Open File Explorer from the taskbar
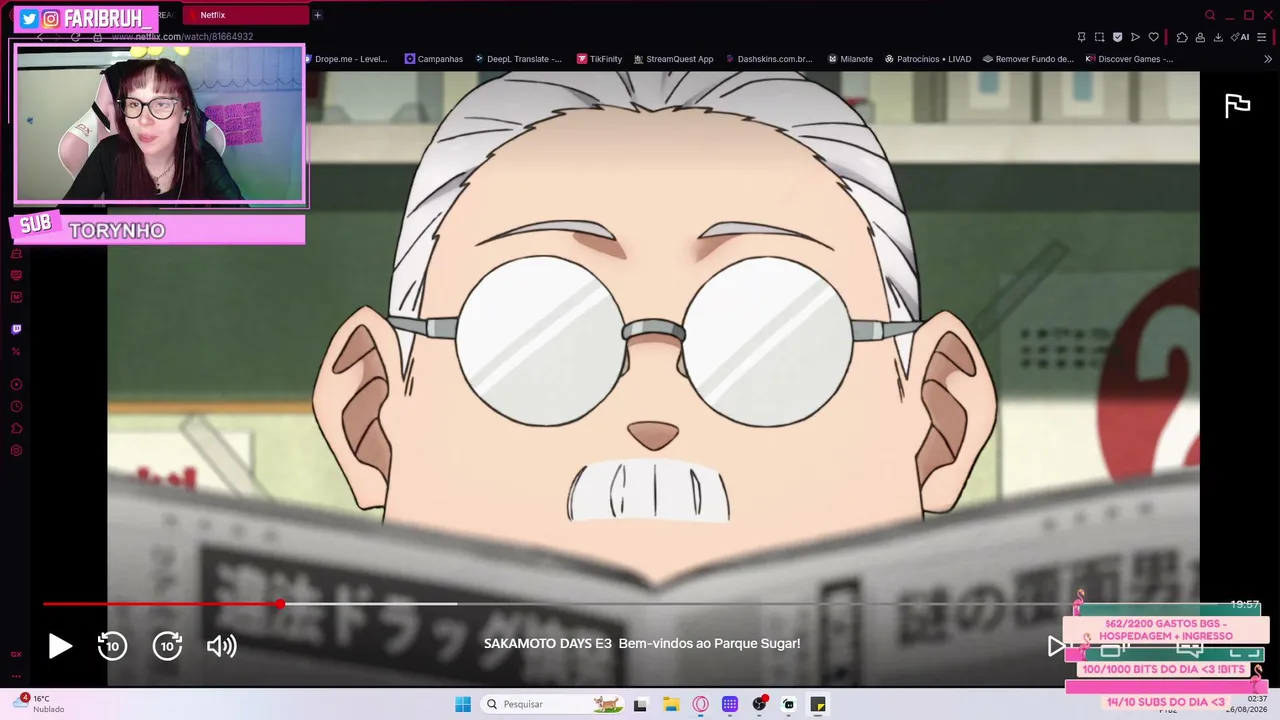The height and width of the screenshot is (720, 1280). click(x=671, y=704)
